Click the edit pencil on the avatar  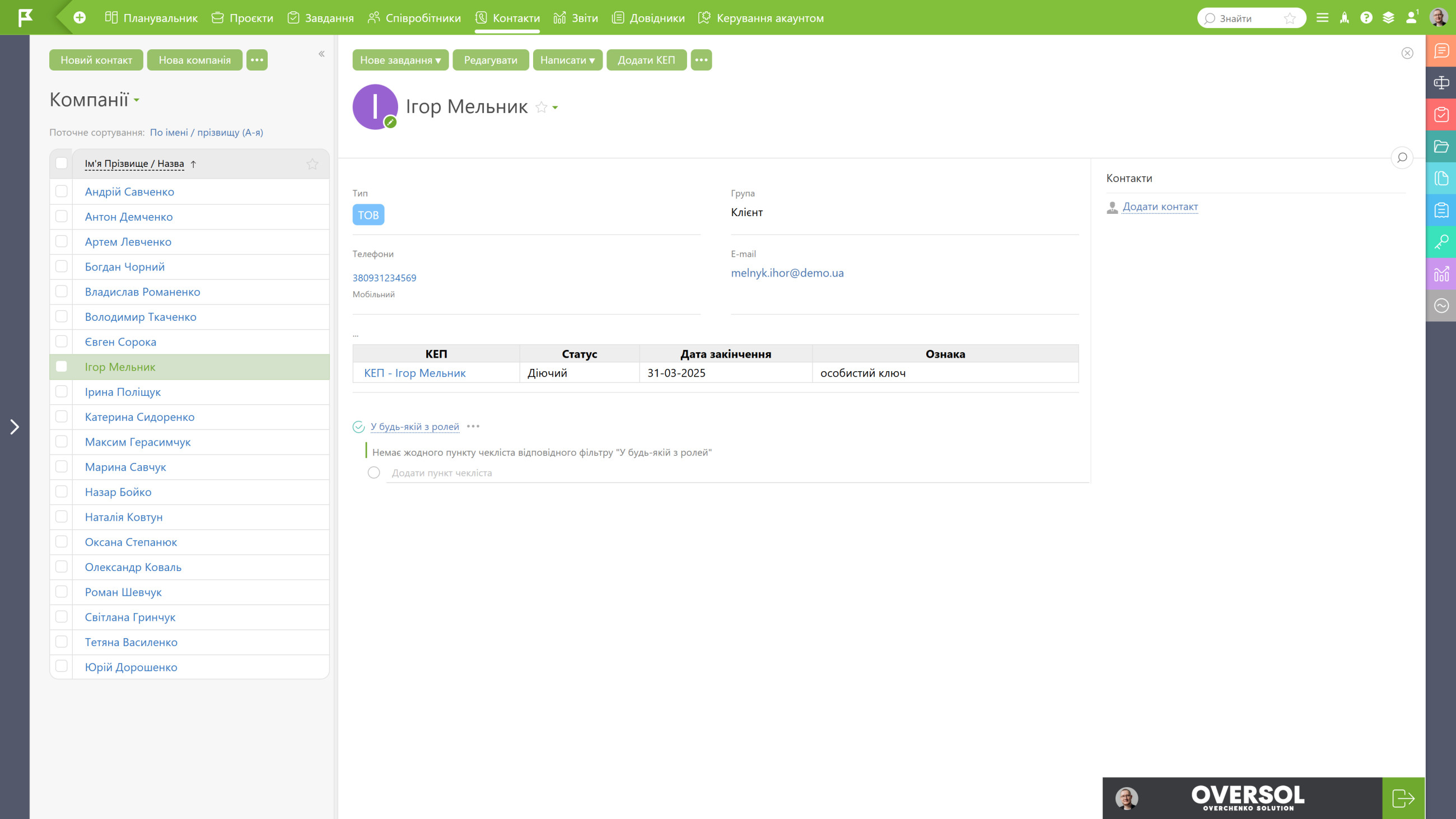(390, 122)
